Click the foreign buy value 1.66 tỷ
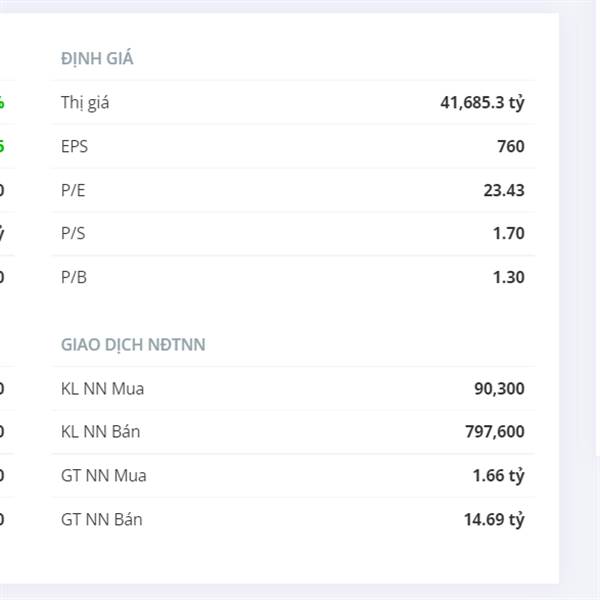600x600 pixels. (x=499, y=476)
